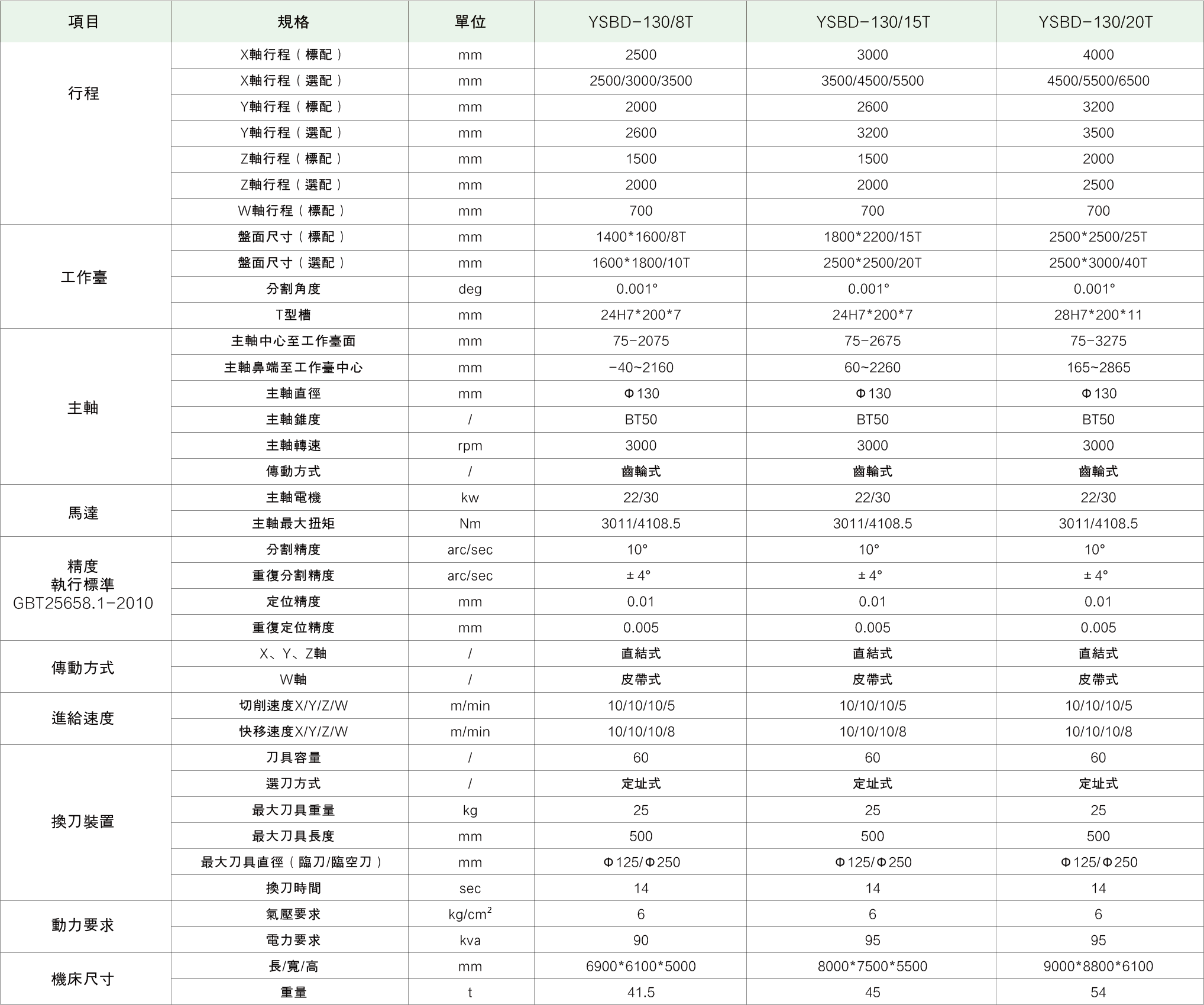Screen dimensions: 1204x1005
Task: Select the 規格 header cell
Action: 293,22
